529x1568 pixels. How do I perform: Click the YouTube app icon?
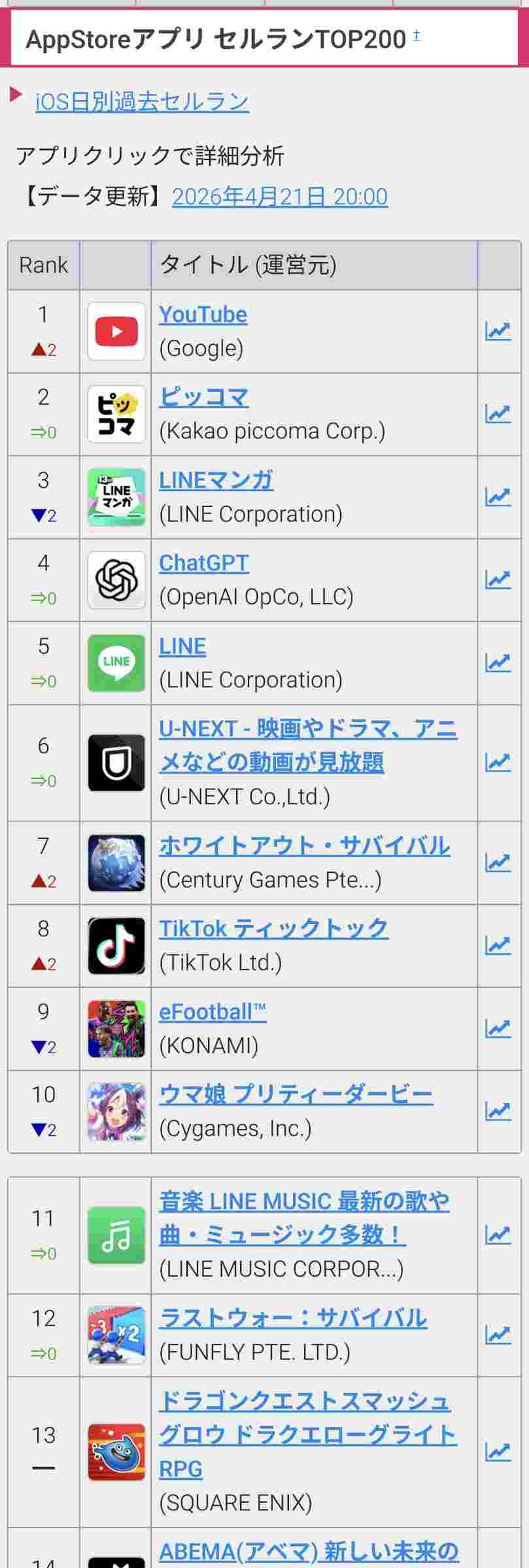116,331
